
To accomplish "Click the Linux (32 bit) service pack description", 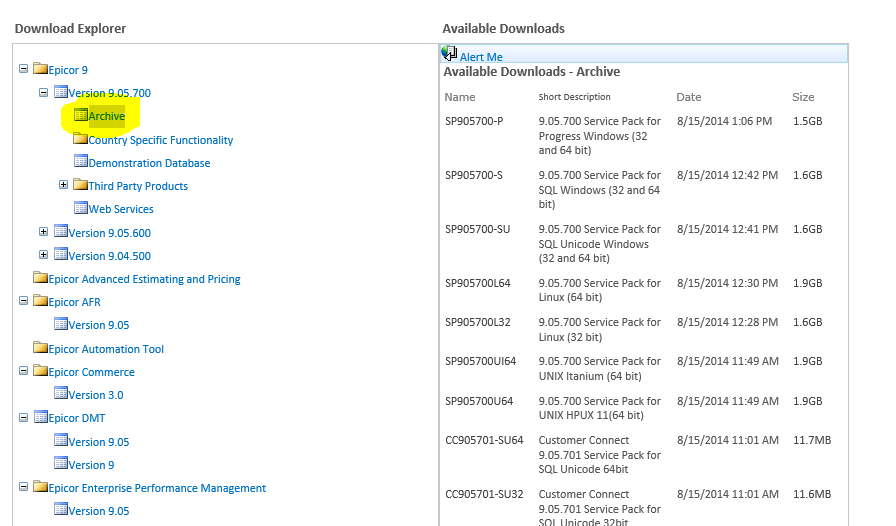I will click(599, 329).
